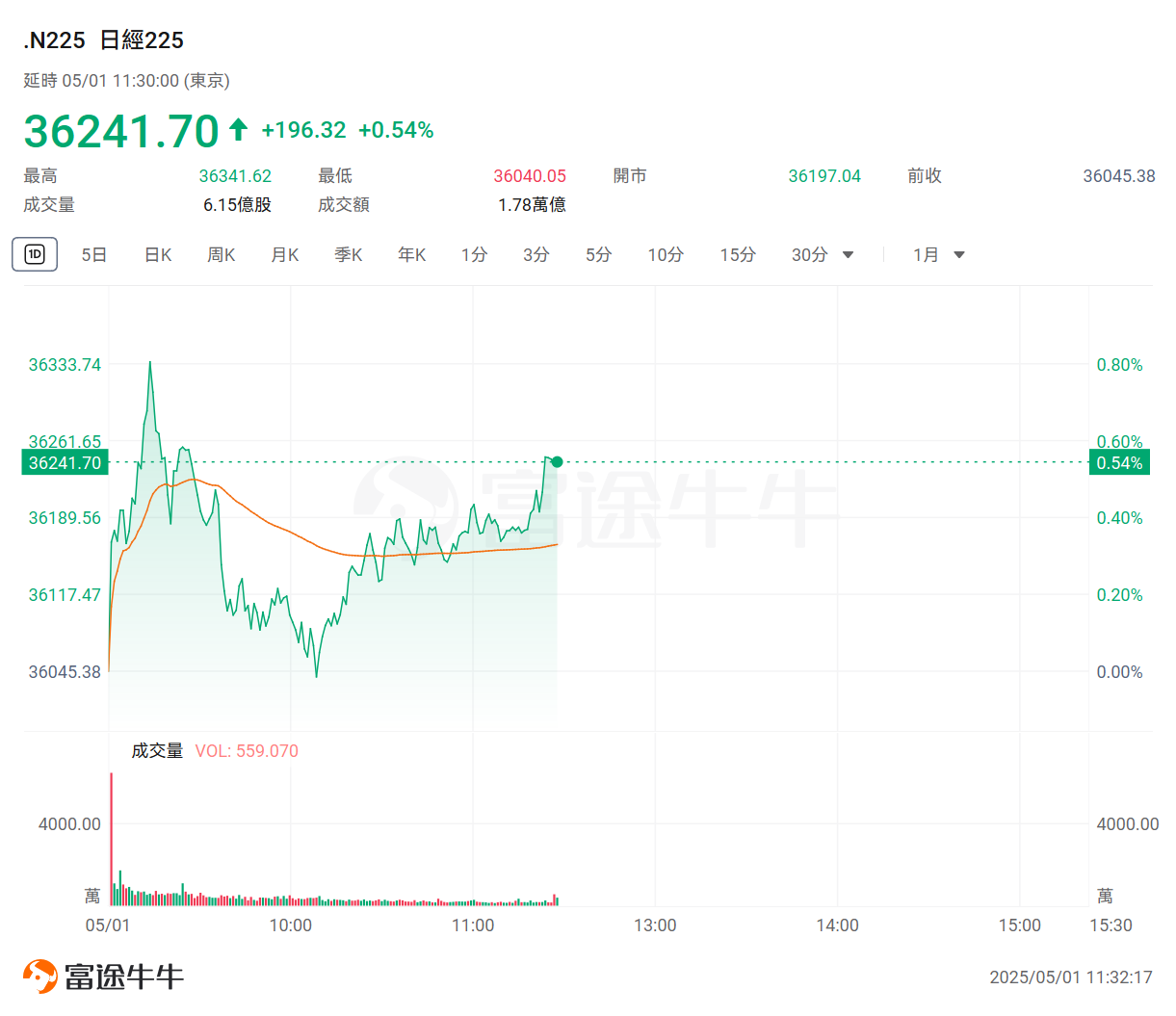Expand the 1月 period dropdown arrow

tap(959, 255)
